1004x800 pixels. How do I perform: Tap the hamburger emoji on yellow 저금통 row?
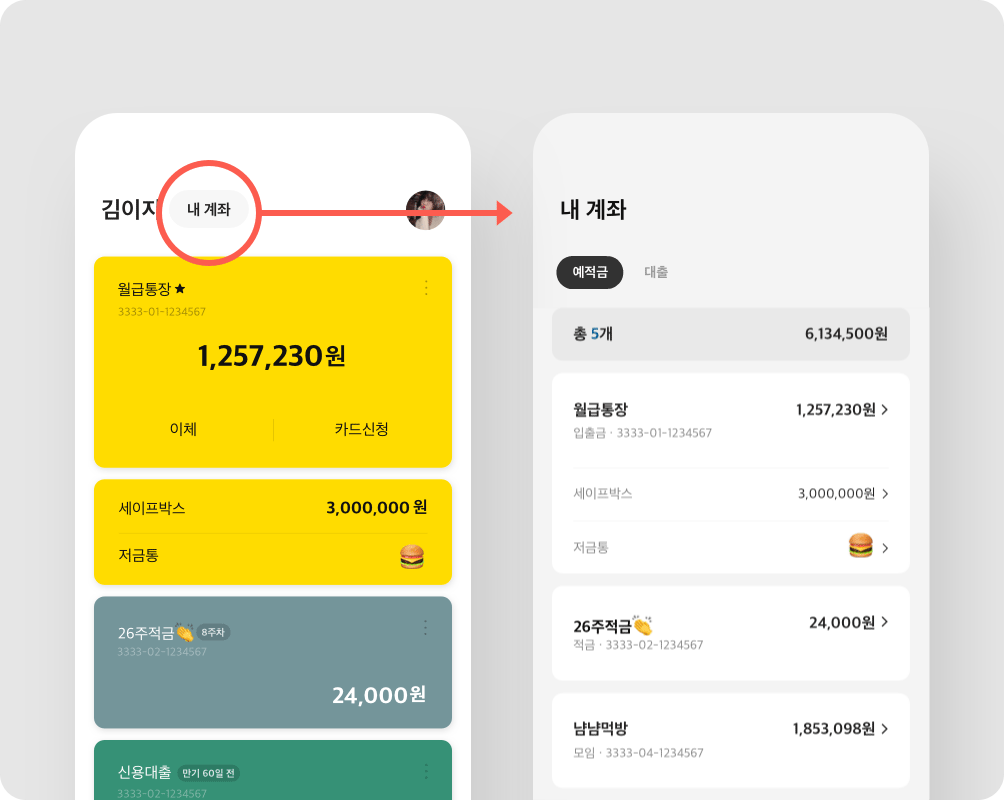pyautogui.click(x=412, y=556)
